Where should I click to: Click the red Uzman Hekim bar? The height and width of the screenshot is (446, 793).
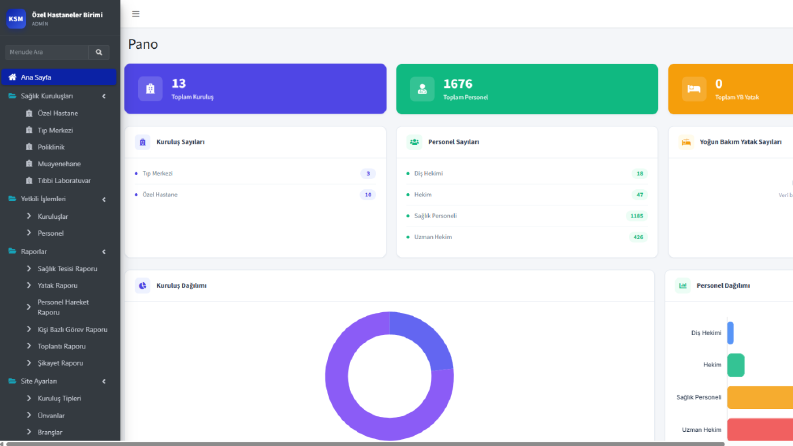pos(760,430)
